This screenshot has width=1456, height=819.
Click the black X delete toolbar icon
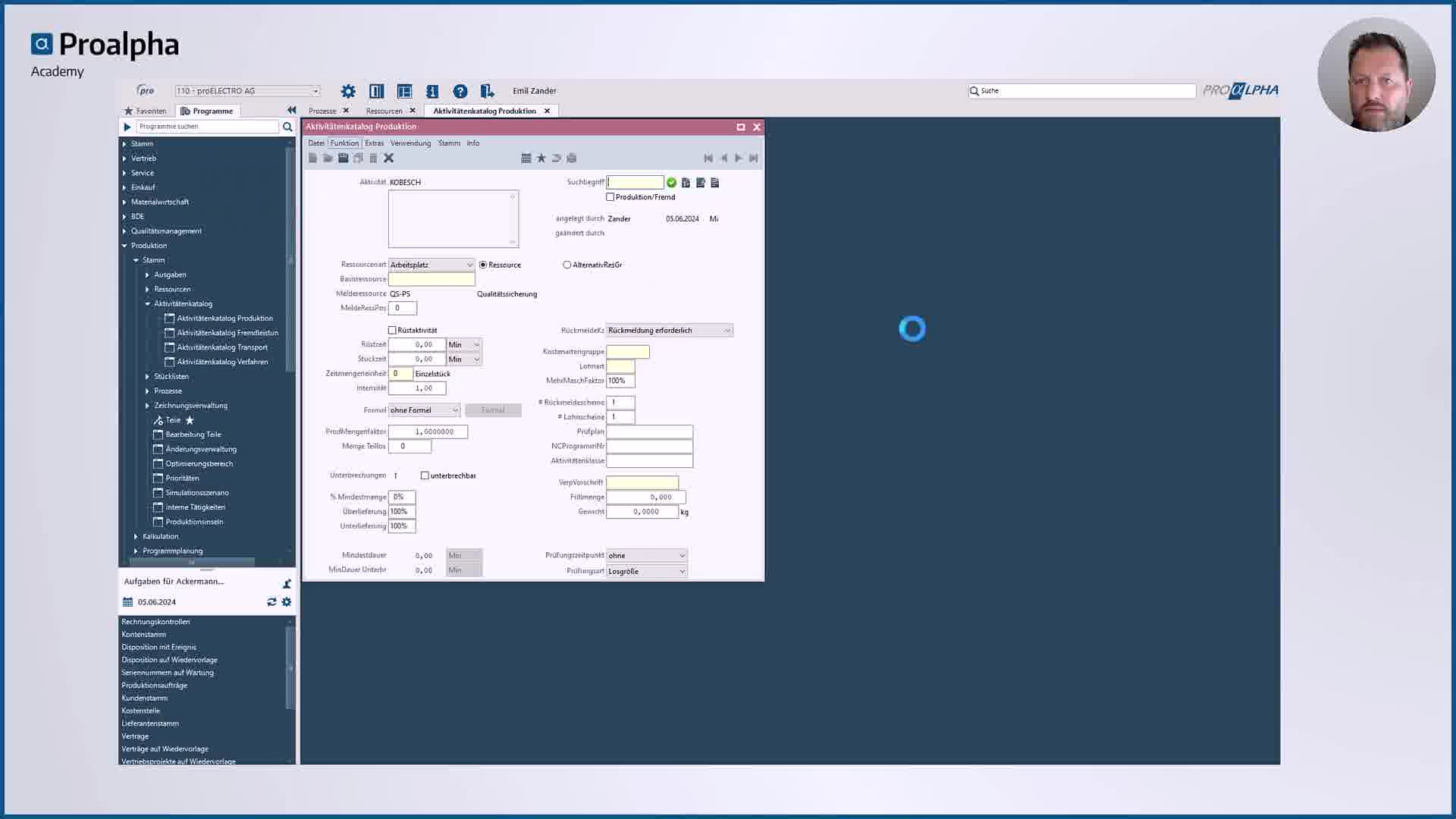(x=389, y=158)
